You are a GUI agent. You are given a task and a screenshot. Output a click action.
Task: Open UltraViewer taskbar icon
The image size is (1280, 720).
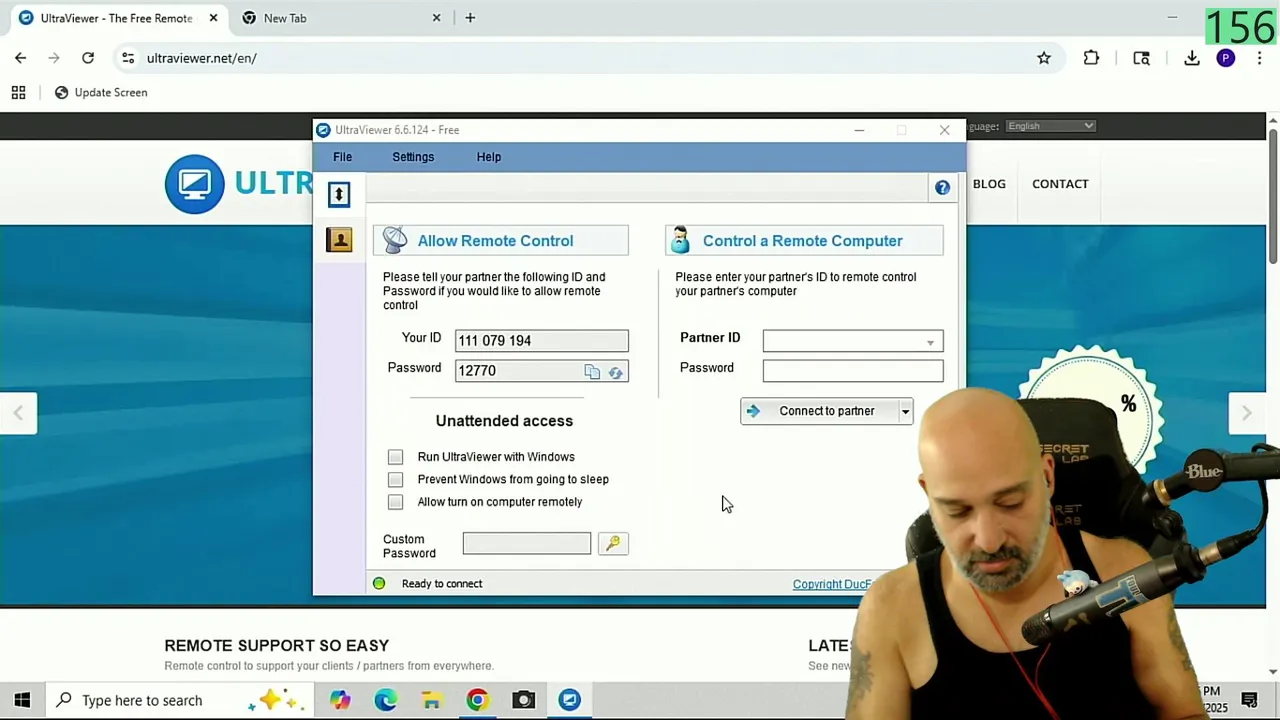point(569,700)
